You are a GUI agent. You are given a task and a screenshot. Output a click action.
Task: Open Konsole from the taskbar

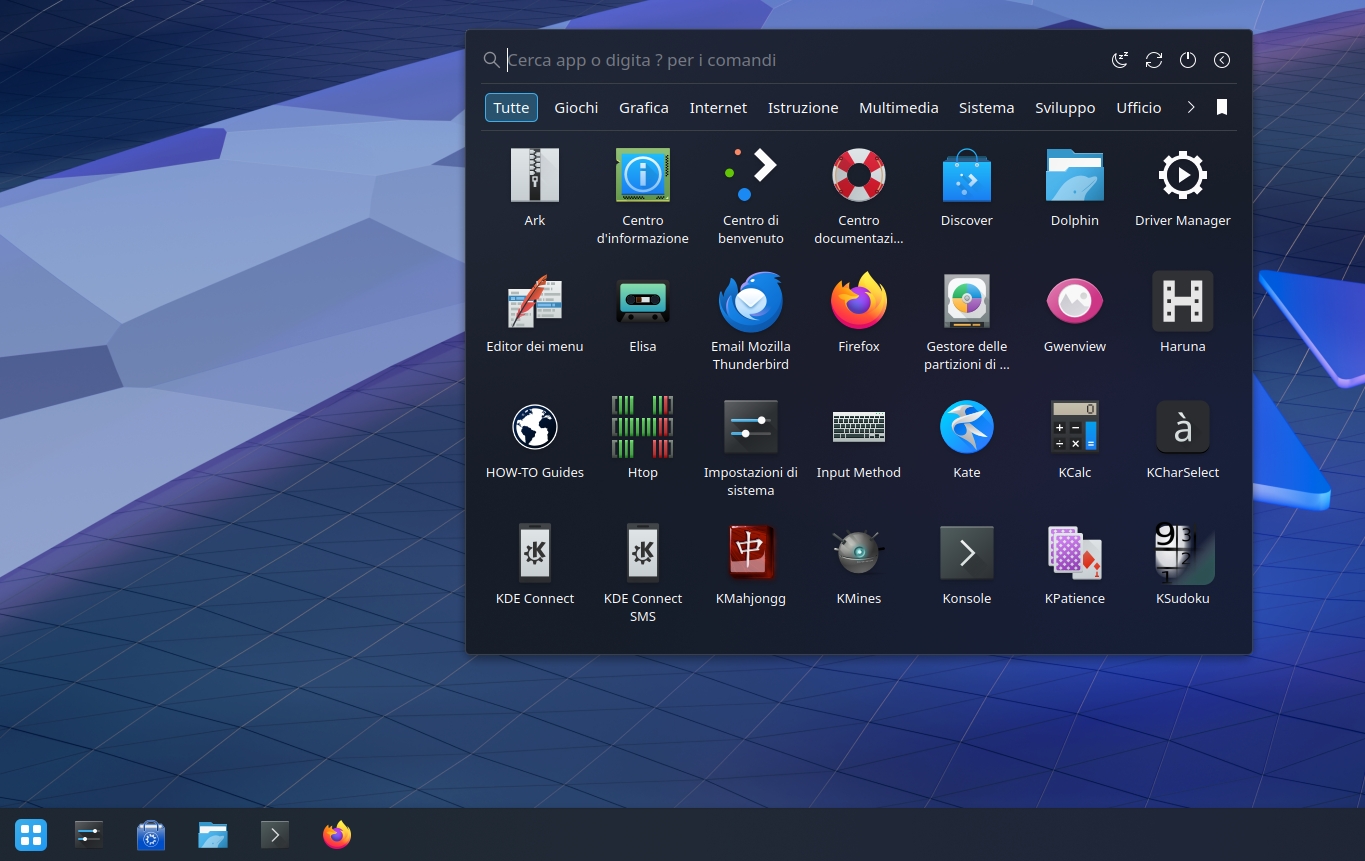pyautogui.click(x=275, y=834)
